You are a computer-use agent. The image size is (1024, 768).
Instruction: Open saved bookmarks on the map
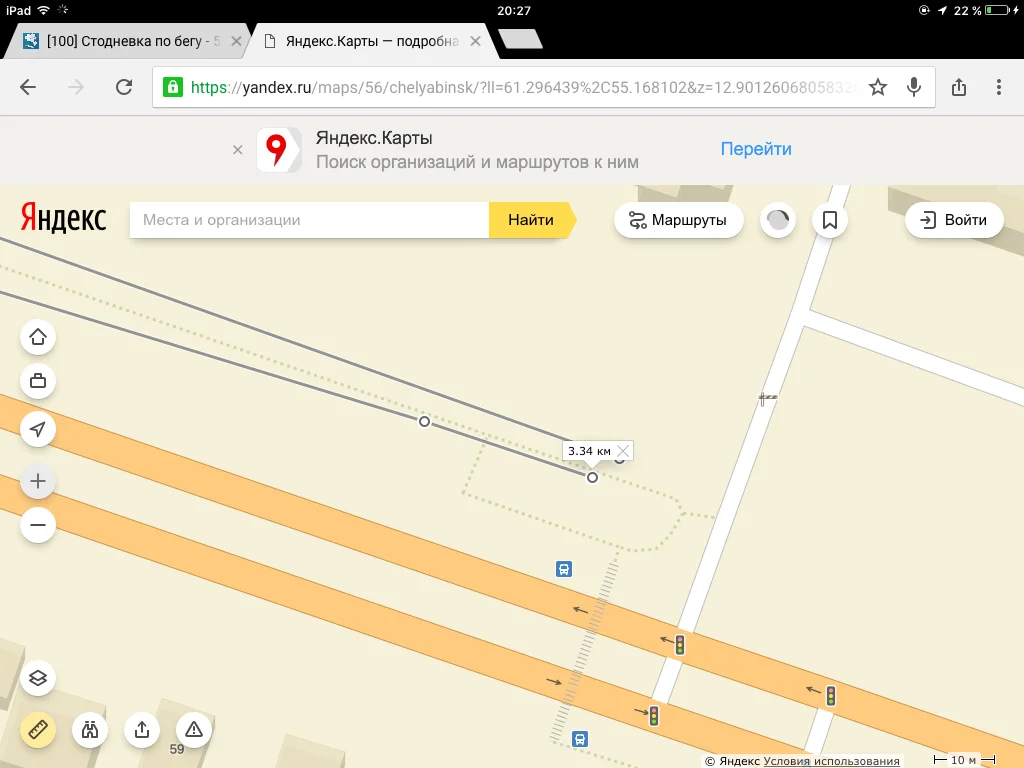coord(829,220)
